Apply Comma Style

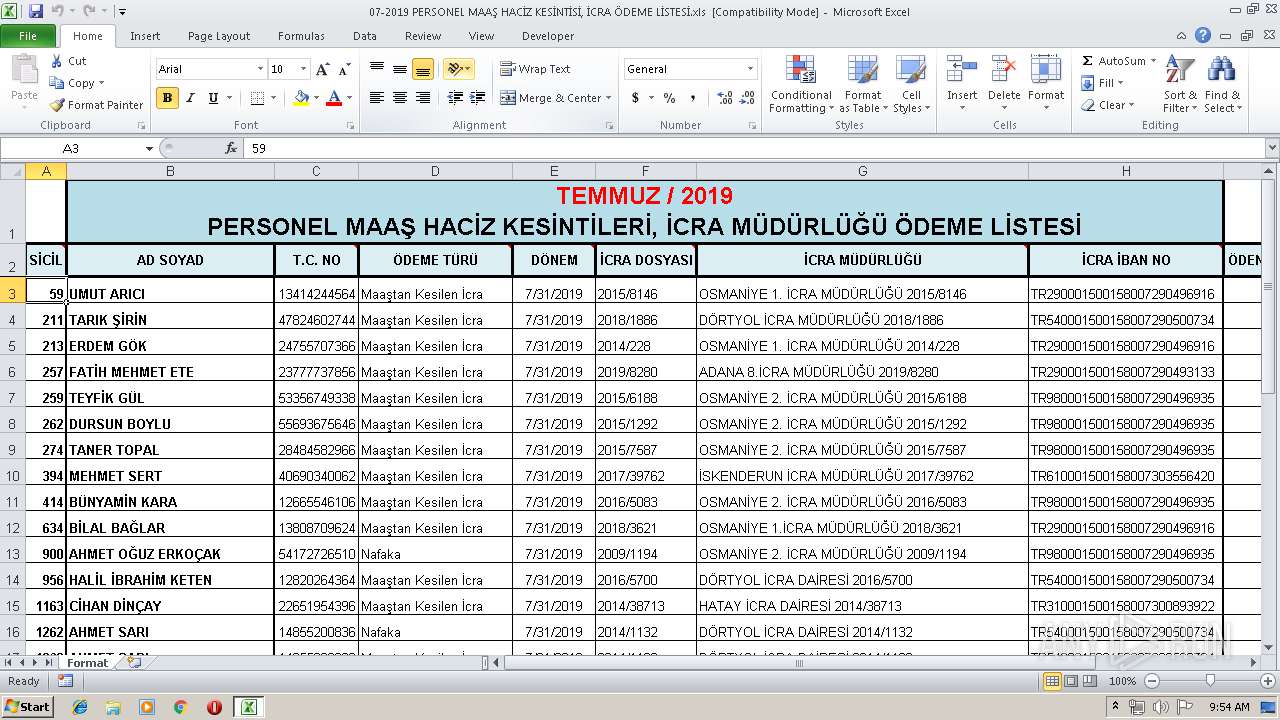pyautogui.click(x=692, y=98)
